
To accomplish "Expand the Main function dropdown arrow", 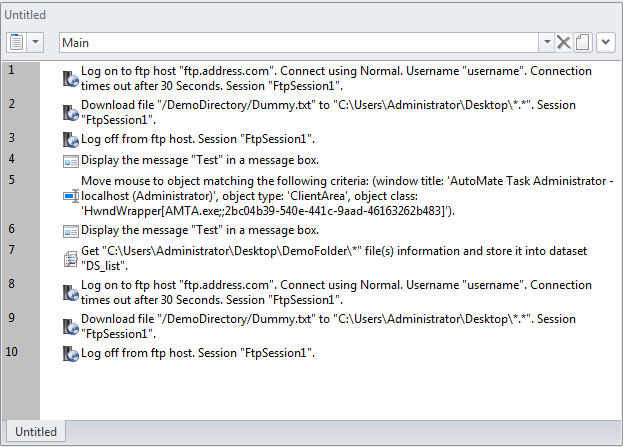I will point(546,42).
